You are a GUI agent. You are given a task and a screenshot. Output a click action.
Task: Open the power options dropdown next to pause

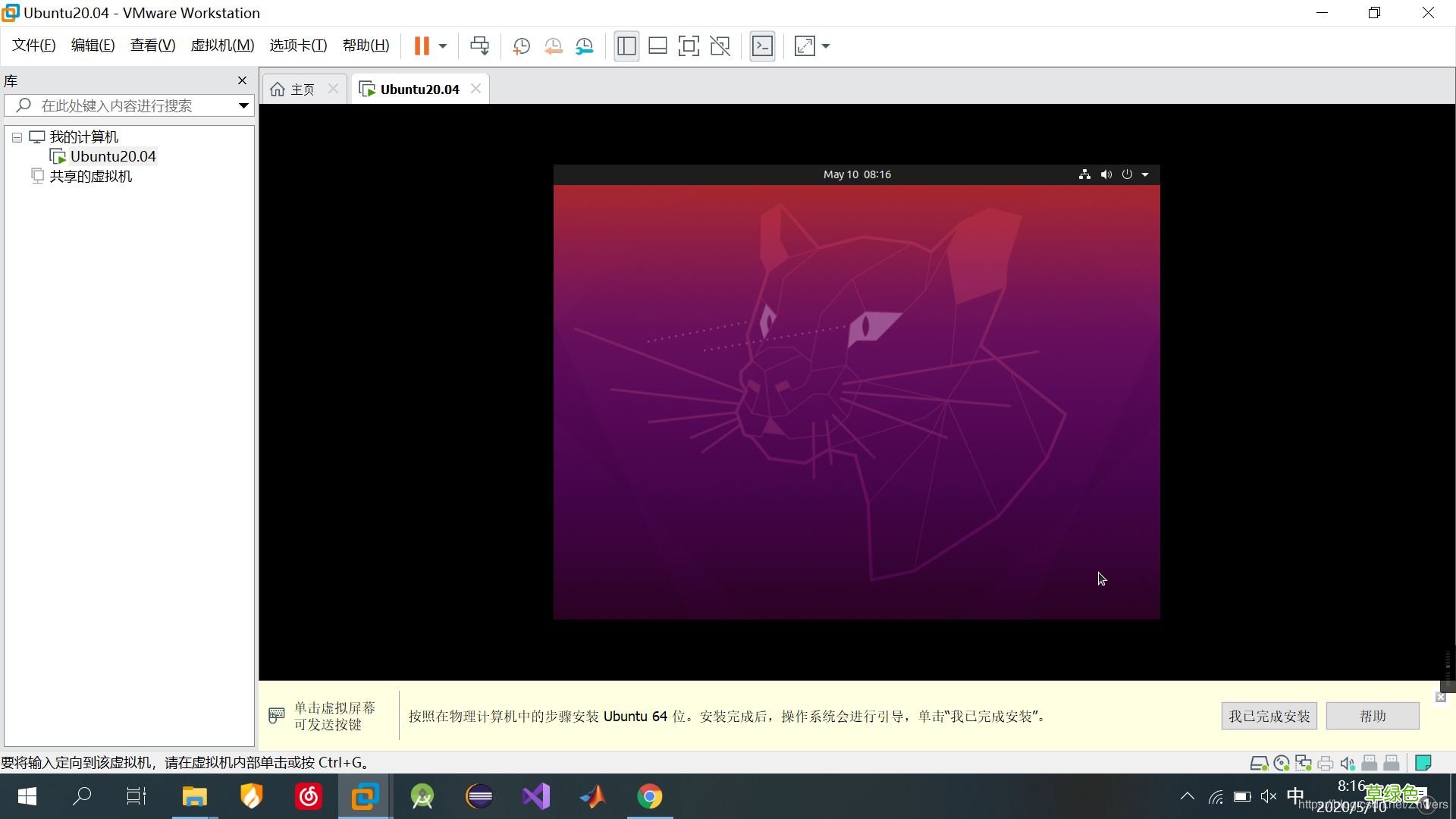(443, 46)
